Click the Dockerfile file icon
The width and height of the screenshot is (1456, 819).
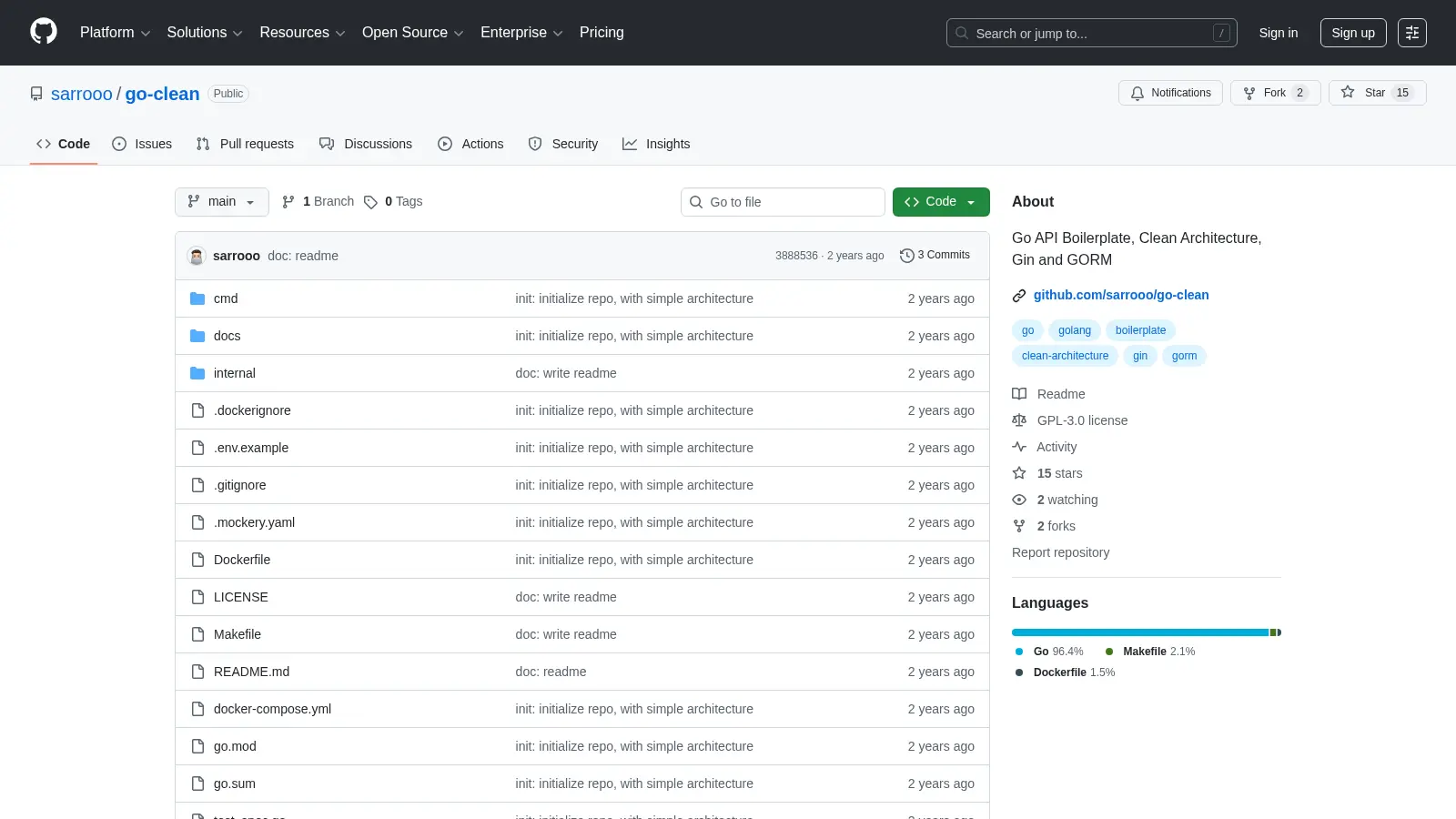pos(197,560)
